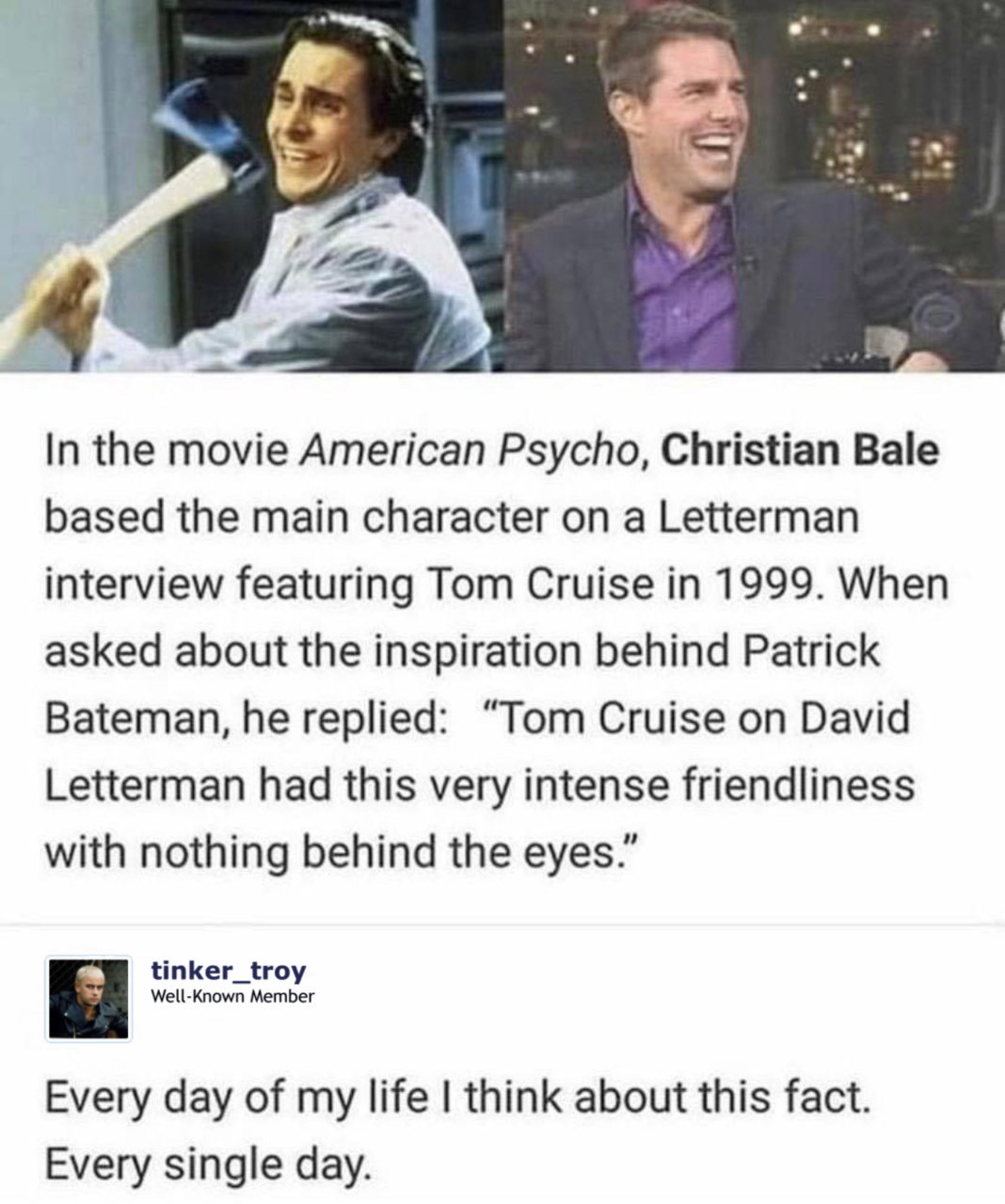Click the tinker_troy avatar thumbnail

click(x=89, y=999)
